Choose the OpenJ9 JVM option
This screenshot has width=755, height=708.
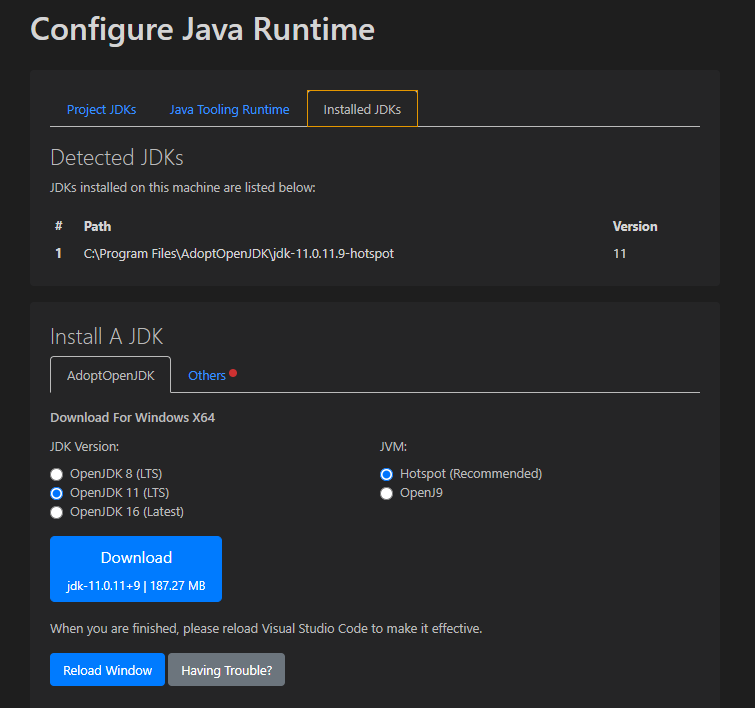click(386, 494)
